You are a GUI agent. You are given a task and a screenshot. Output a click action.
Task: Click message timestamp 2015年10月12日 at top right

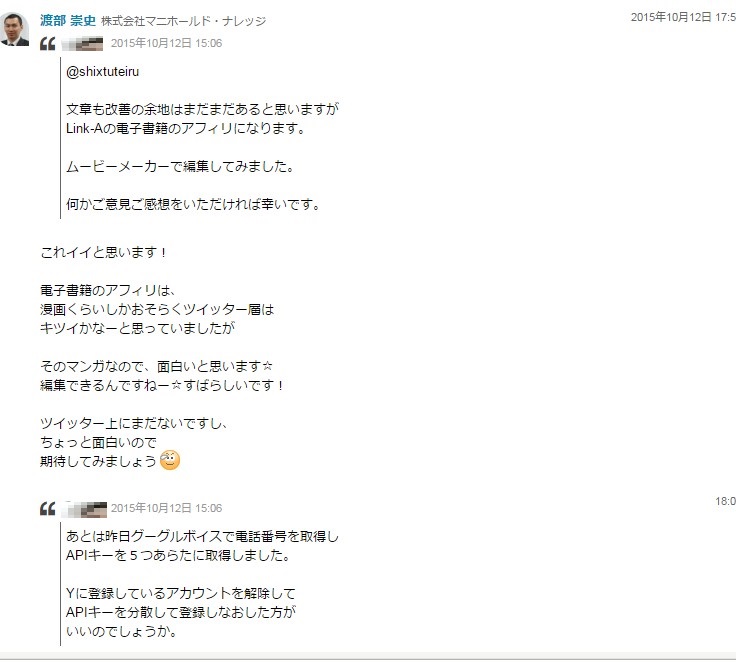point(683,17)
